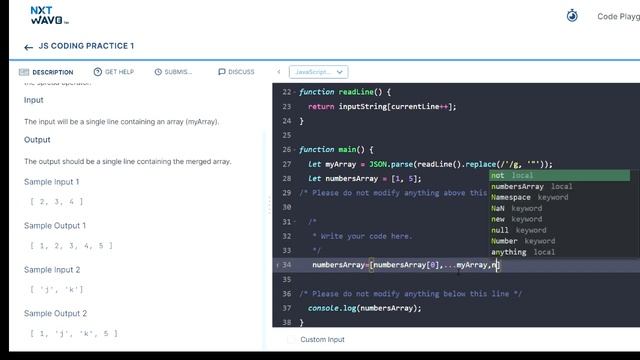Click the panel divider drag handle
Viewport: 640px width, 360px height.
(269, 205)
